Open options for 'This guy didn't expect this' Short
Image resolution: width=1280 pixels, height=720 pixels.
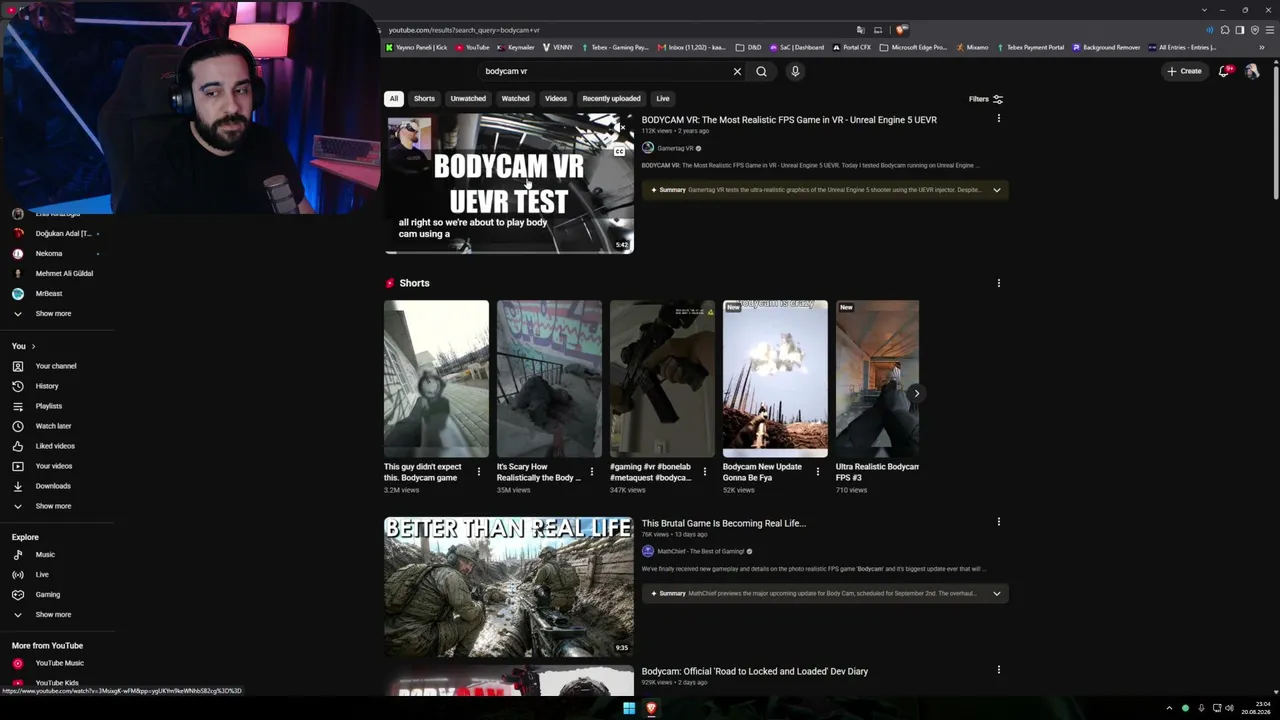[x=479, y=472]
